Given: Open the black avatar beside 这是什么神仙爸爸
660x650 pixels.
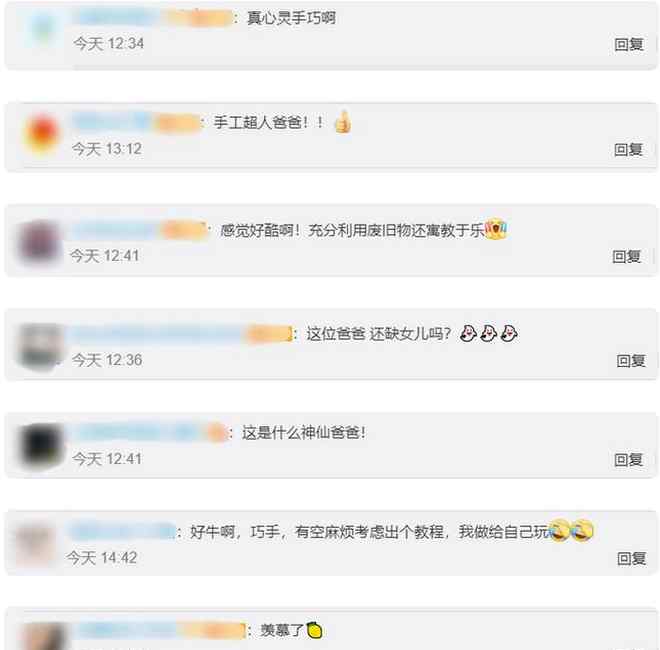Looking at the screenshot, I should [40, 446].
